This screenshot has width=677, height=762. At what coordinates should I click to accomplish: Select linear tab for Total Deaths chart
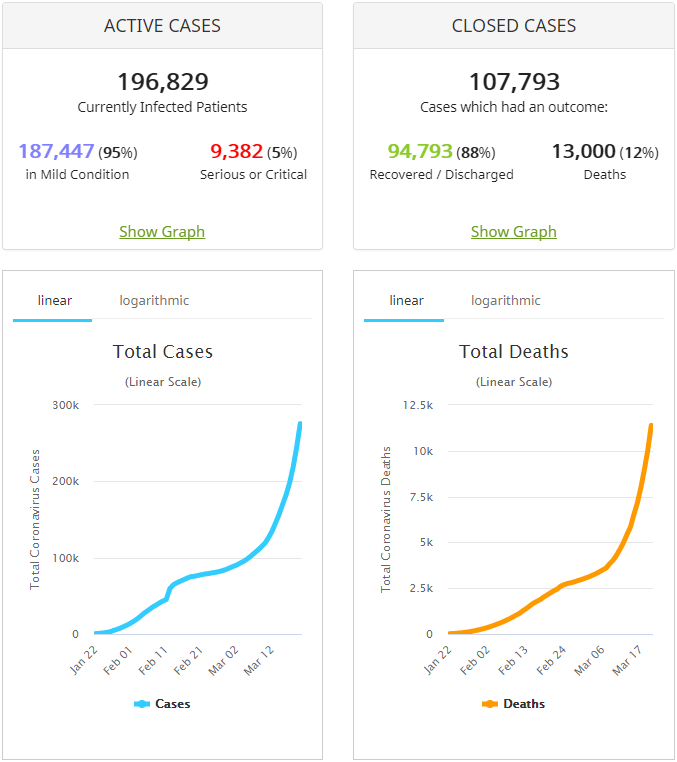[x=406, y=301]
